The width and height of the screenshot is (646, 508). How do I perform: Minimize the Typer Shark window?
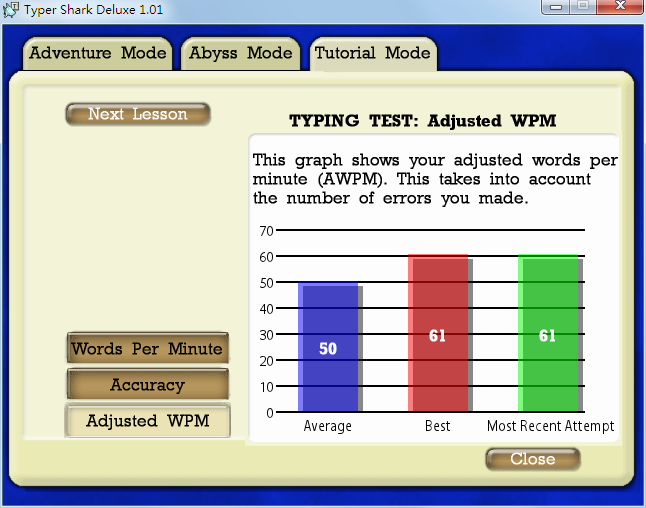(556, 7)
